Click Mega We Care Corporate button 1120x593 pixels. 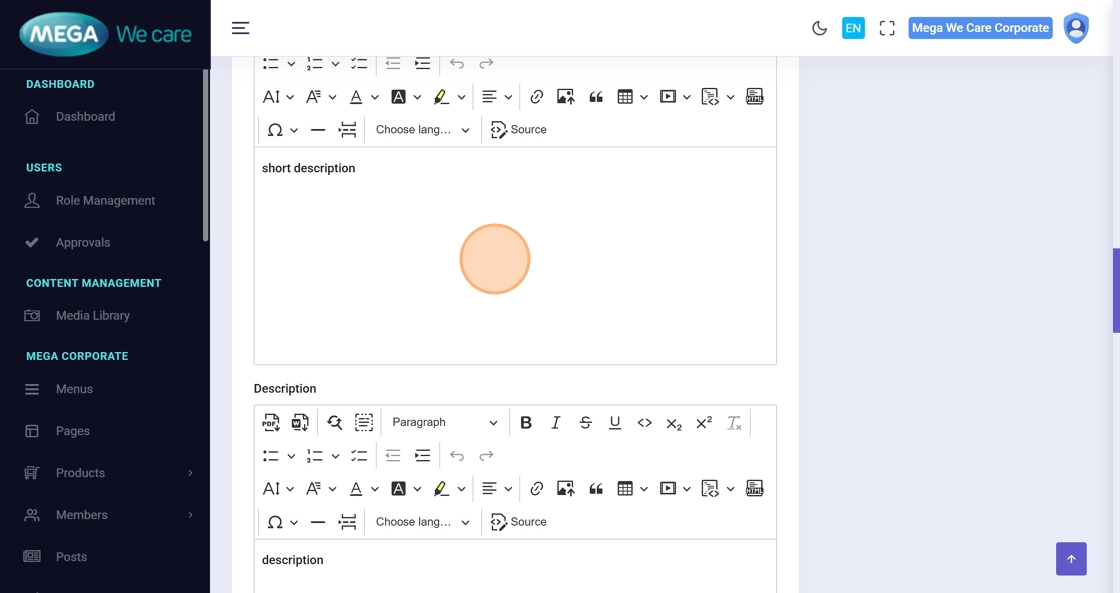pos(979,28)
